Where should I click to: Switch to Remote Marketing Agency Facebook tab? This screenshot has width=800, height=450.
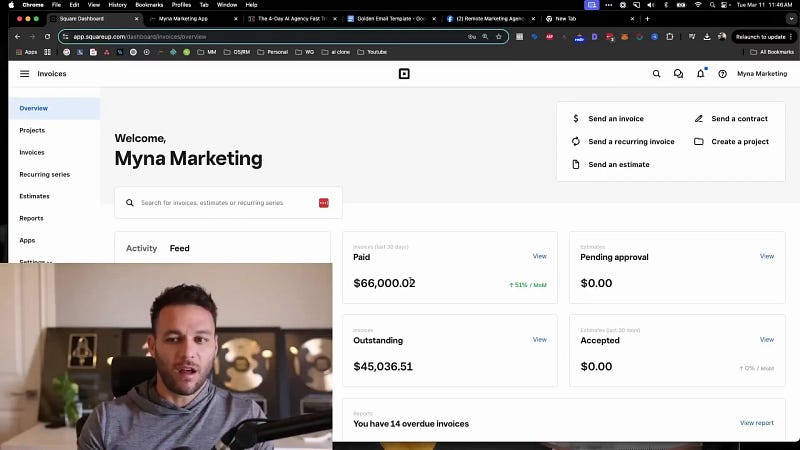coord(490,19)
